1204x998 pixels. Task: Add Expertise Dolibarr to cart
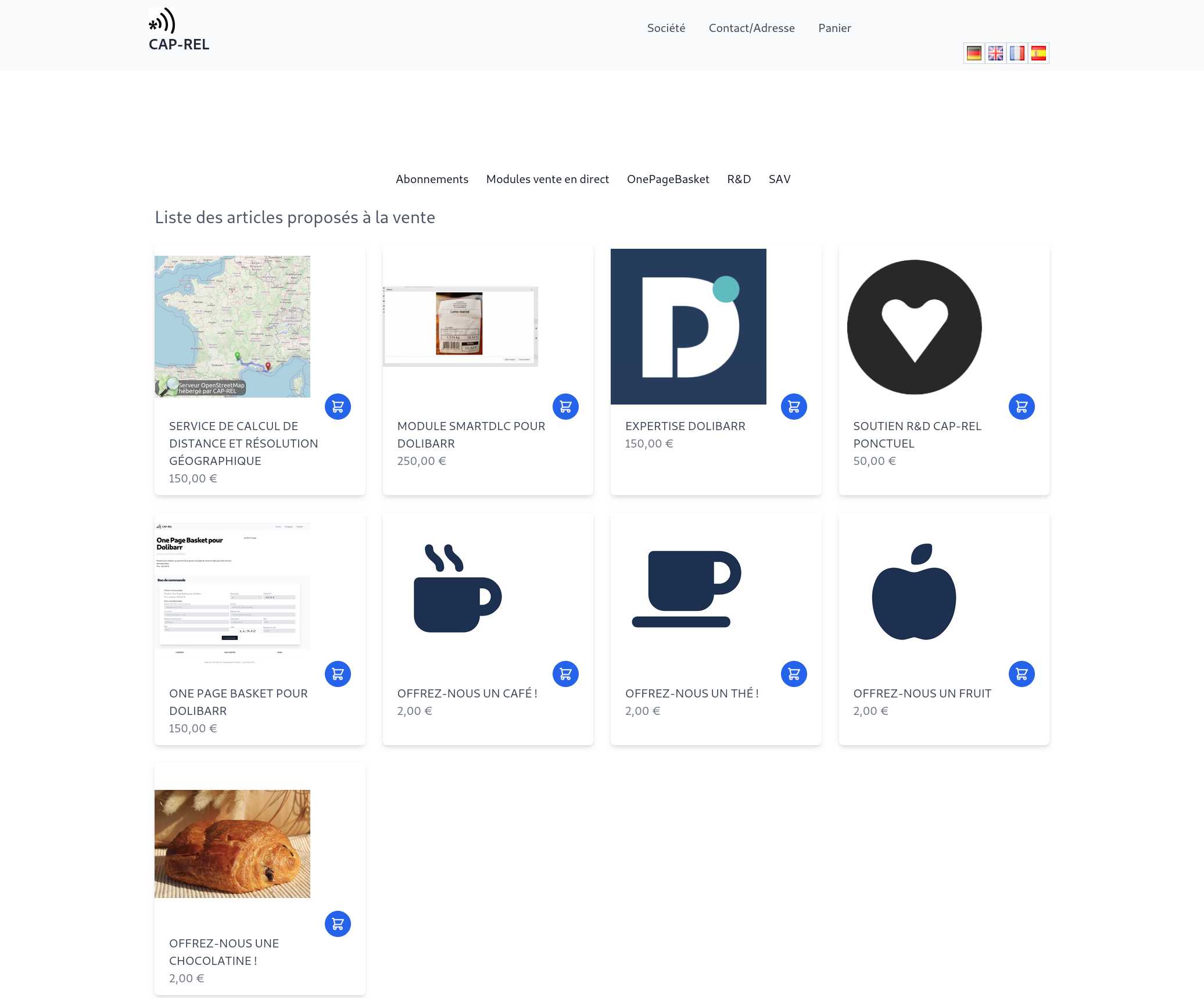pos(794,407)
